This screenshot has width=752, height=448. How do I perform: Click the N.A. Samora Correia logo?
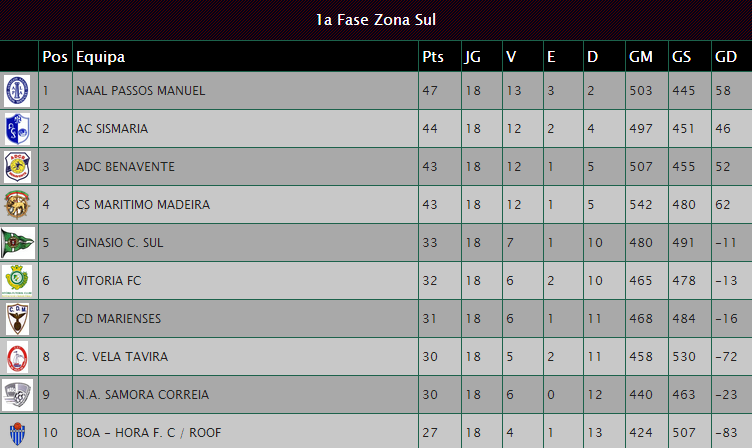17,395
